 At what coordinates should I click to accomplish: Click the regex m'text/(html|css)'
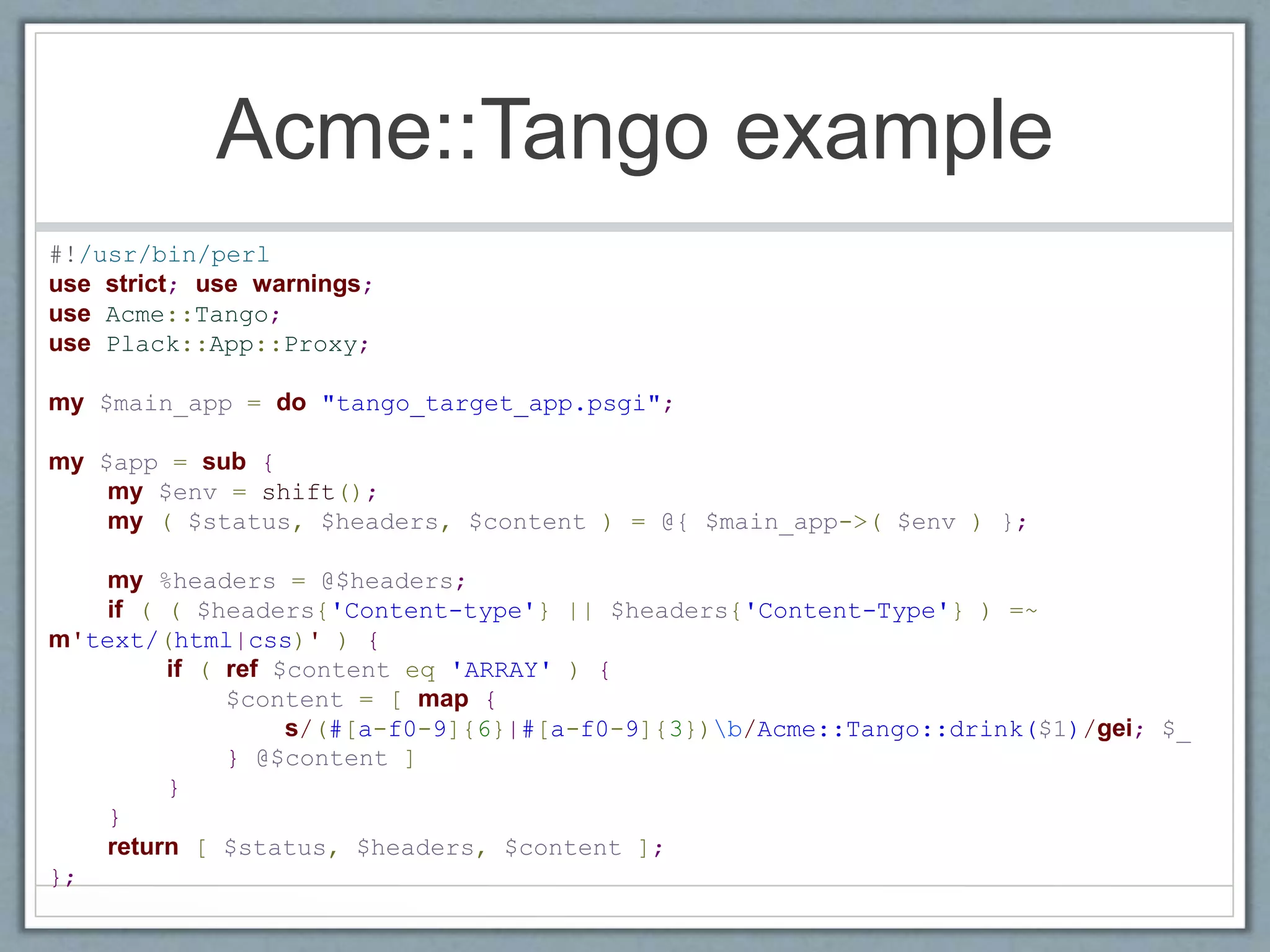(x=185, y=640)
